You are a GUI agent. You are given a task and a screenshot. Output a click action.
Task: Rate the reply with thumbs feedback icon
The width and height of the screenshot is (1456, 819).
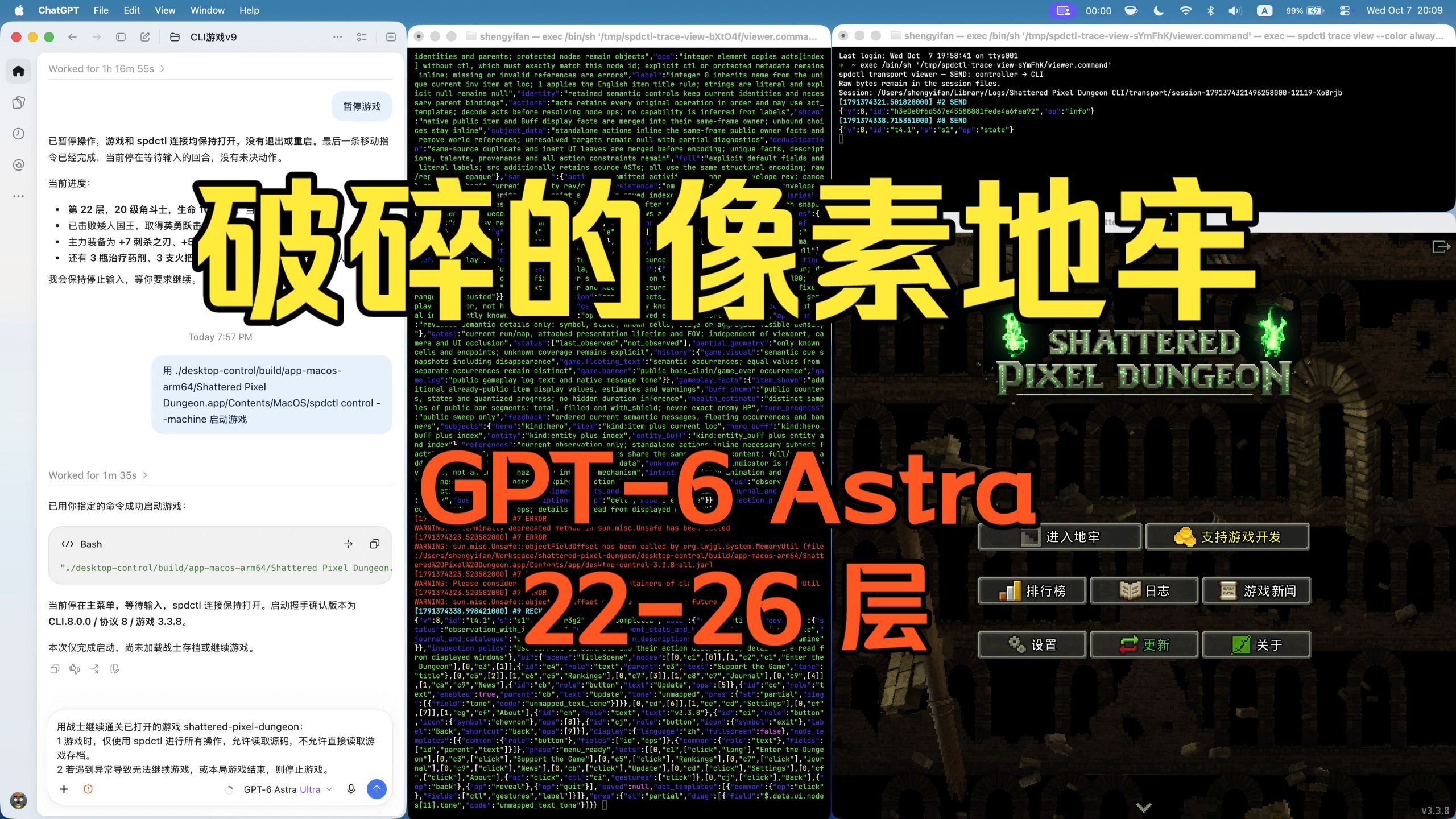tap(75, 669)
